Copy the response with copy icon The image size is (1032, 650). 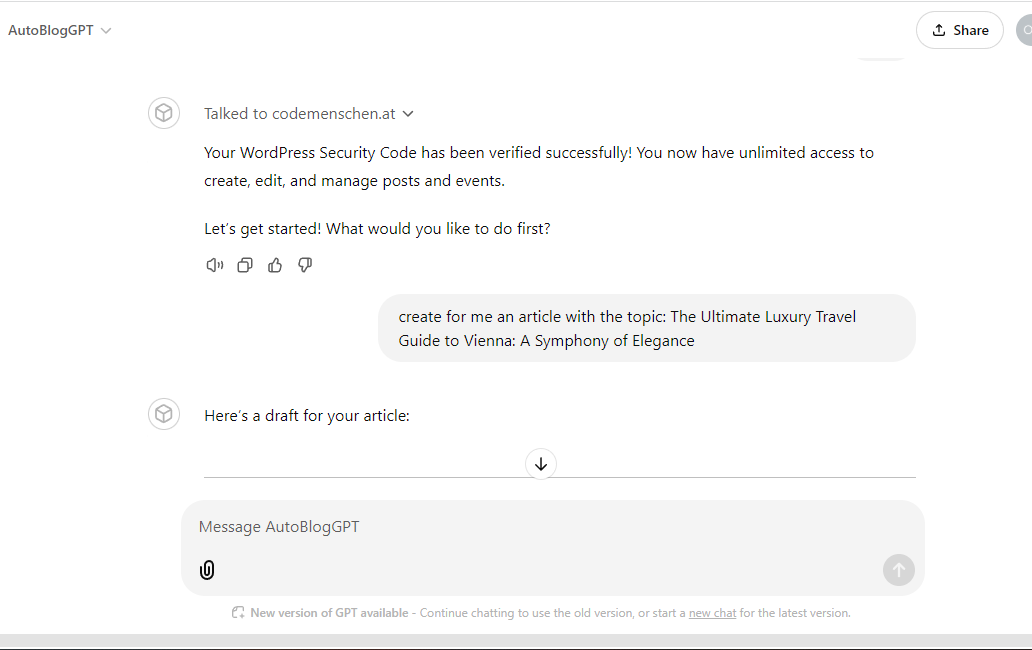[x=245, y=265]
